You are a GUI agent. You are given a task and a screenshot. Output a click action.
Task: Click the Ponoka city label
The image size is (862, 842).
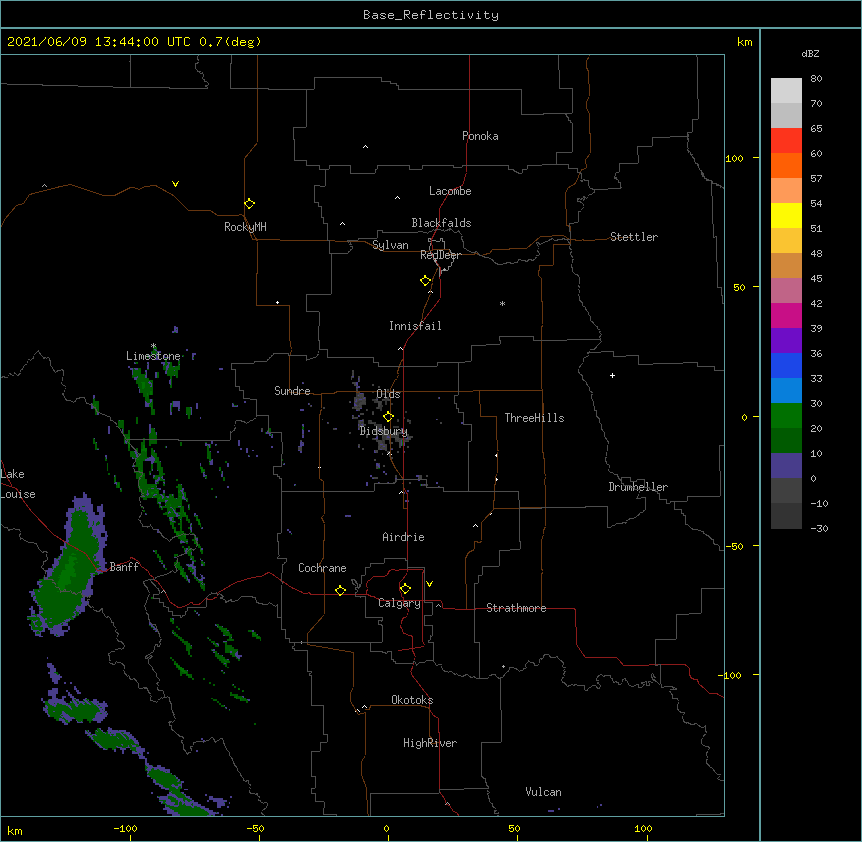pos(480,136)
